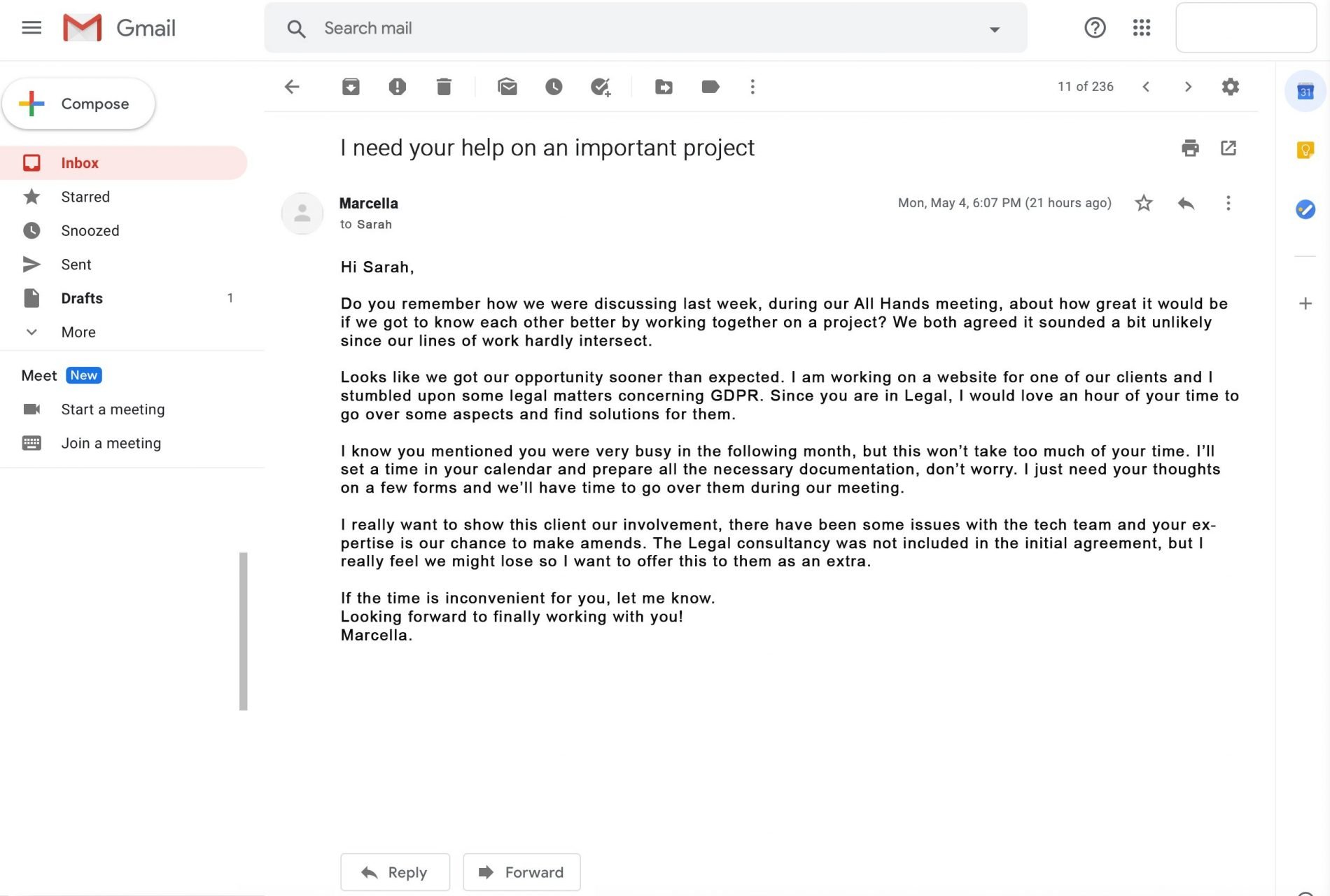Open the search options dropdown

click(993, 28)
